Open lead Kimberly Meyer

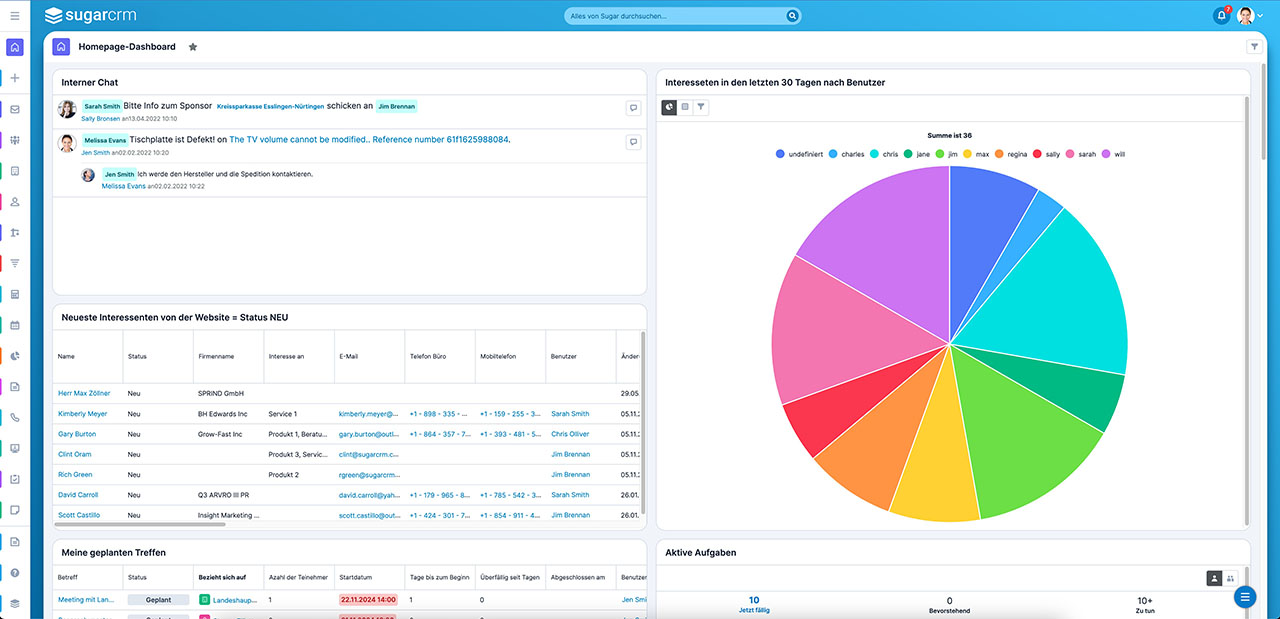point(82,413)
